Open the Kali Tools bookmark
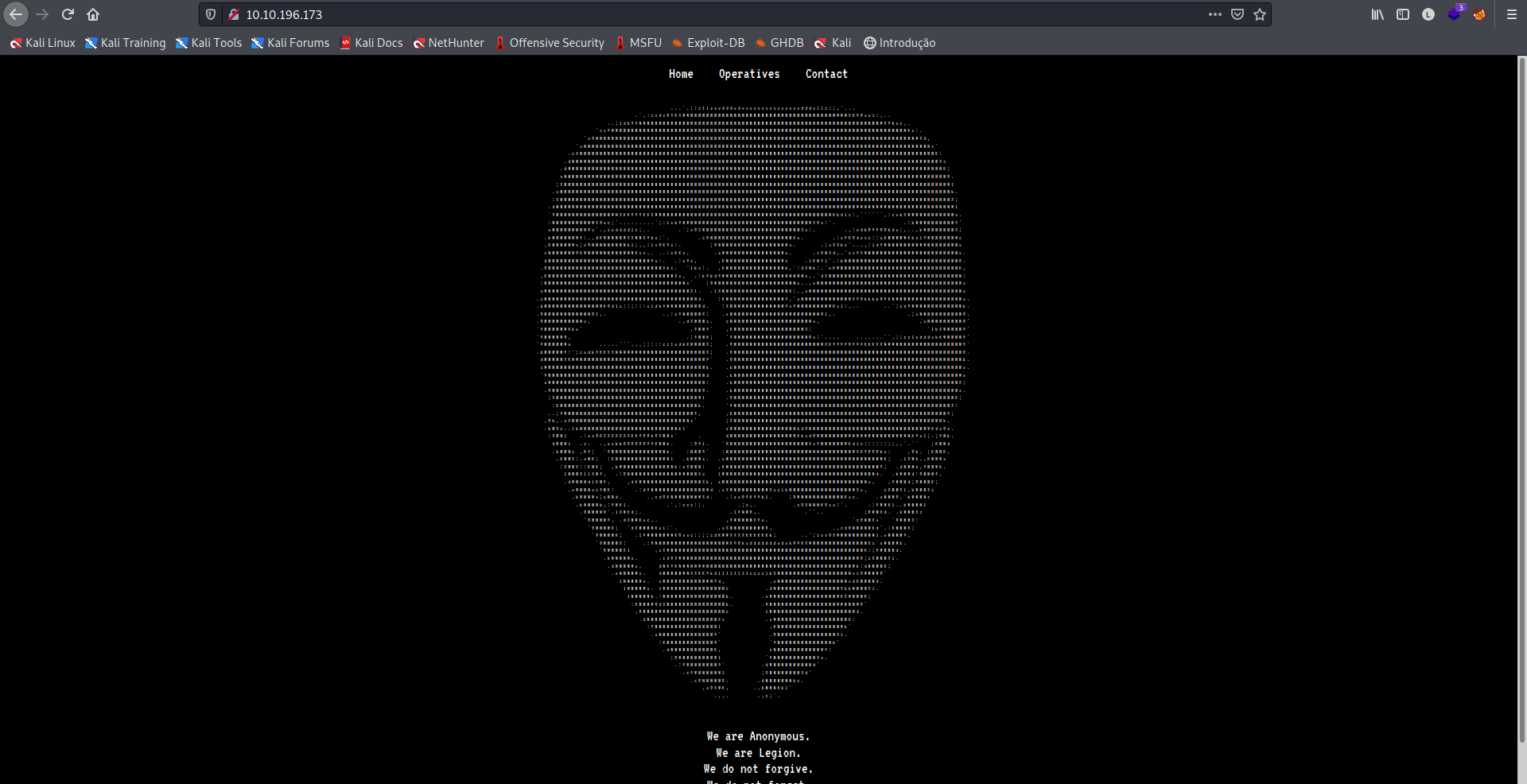The width and height of the screenshot is (1527, 784). (208, 43)
